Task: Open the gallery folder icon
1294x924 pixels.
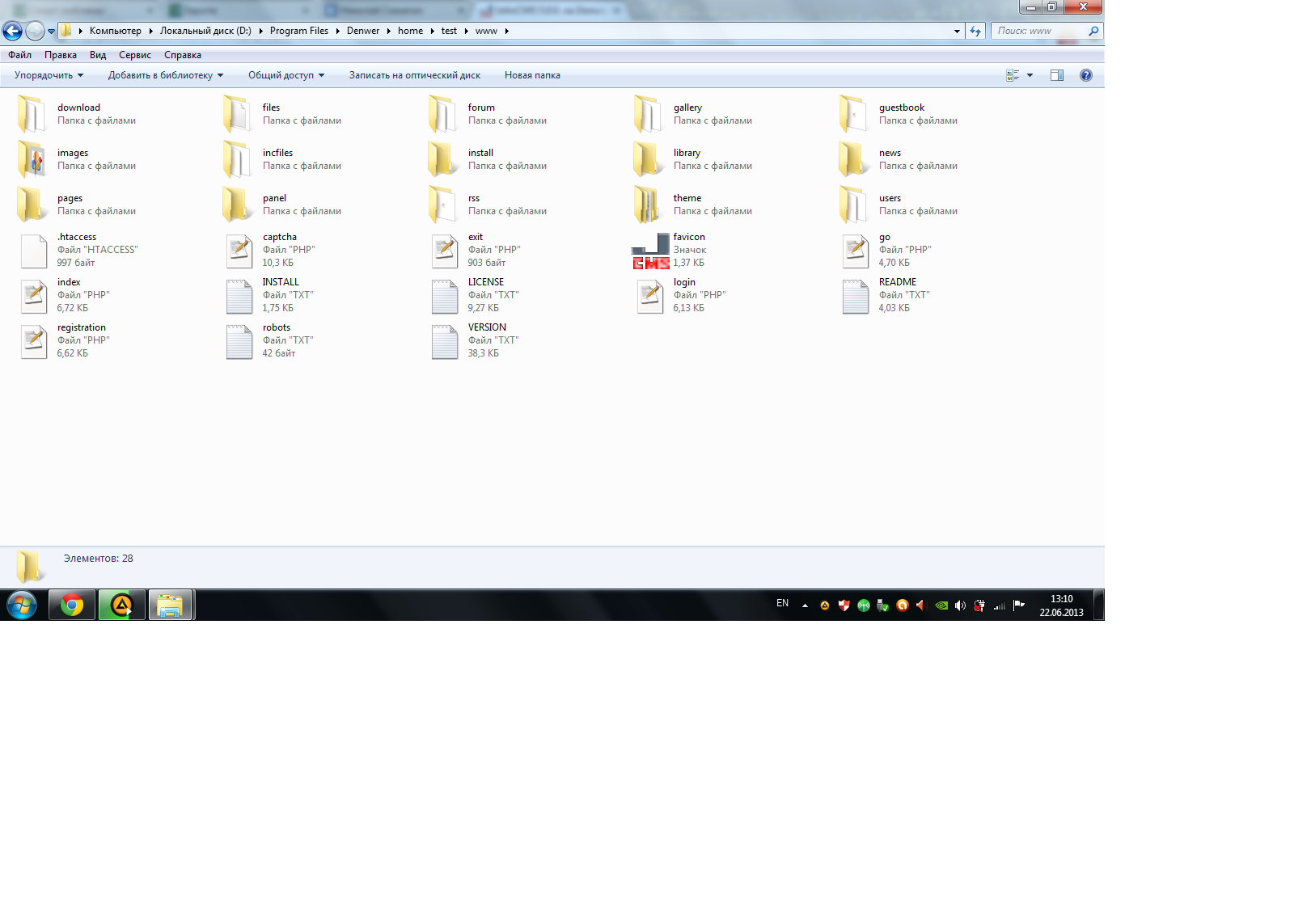Action: pyautogui.click(x=649, y=114)
